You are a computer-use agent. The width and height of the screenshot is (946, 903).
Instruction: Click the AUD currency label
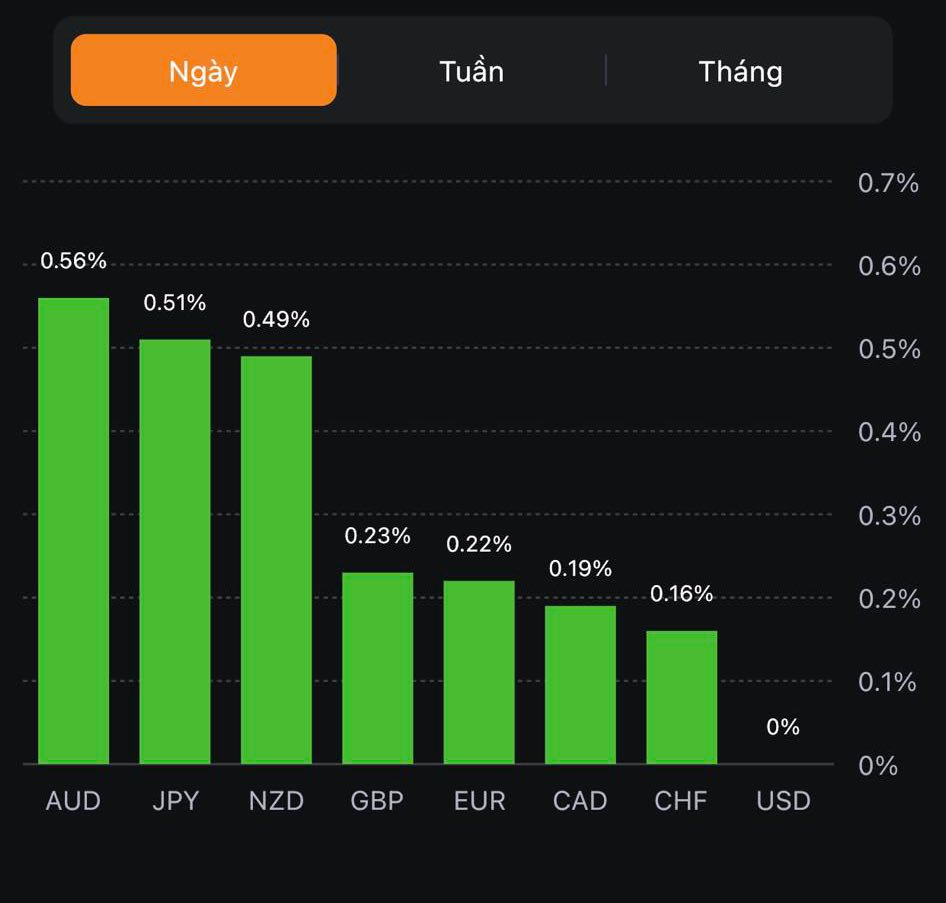73,801
